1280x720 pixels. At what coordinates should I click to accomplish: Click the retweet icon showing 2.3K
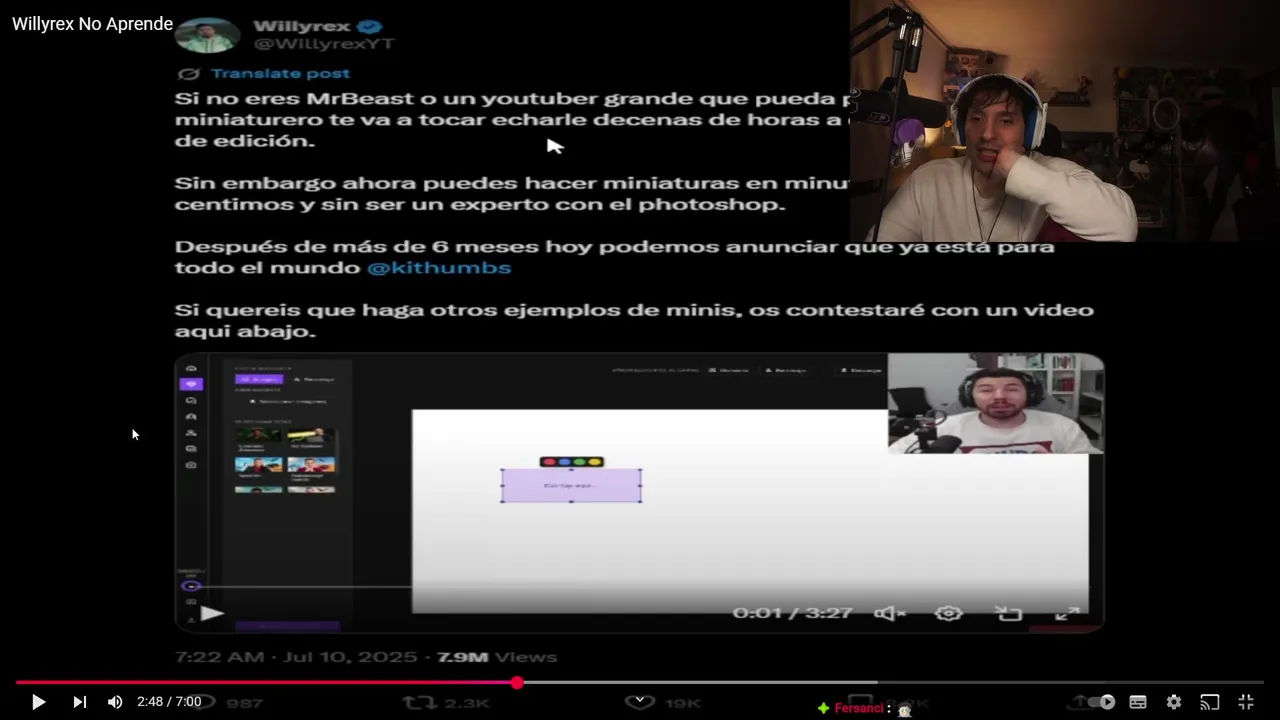tap(417, 702)
